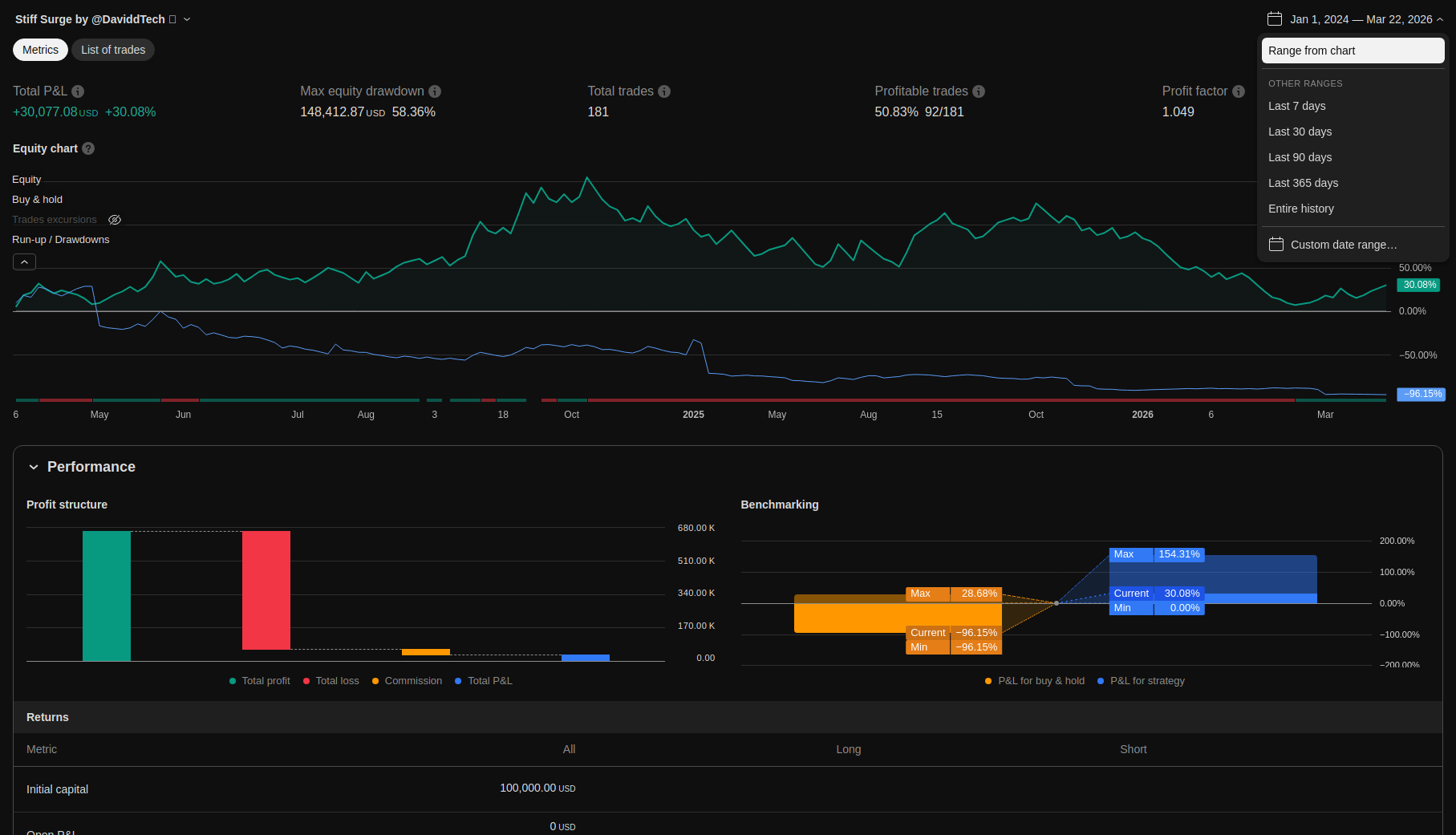Image resolution: width=1456 pixels, height=835 pixels.
Task: Click the Max equity drawdown info icon
Action: 435,91
